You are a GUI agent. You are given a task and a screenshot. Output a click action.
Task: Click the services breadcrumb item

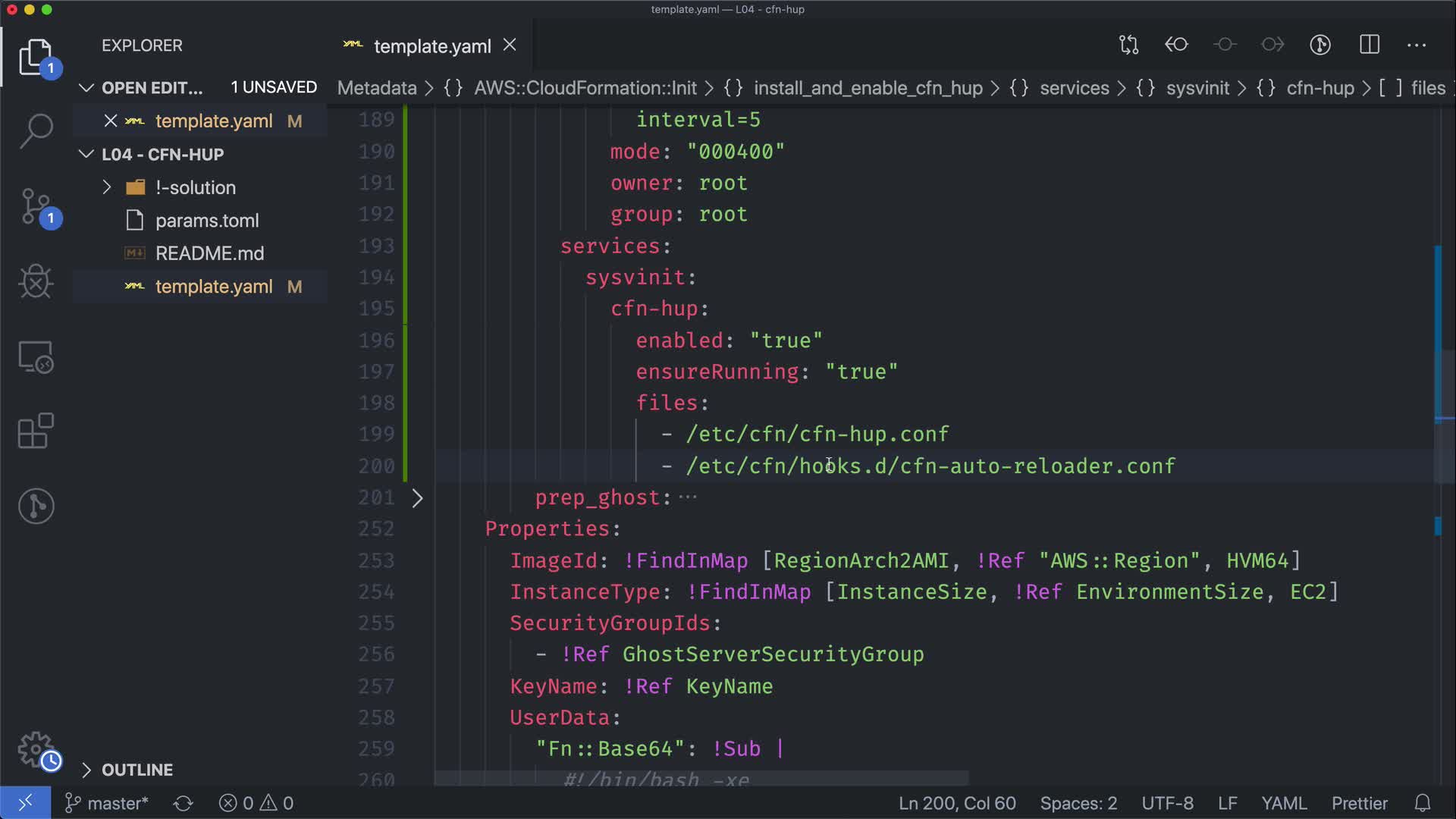1074,88
